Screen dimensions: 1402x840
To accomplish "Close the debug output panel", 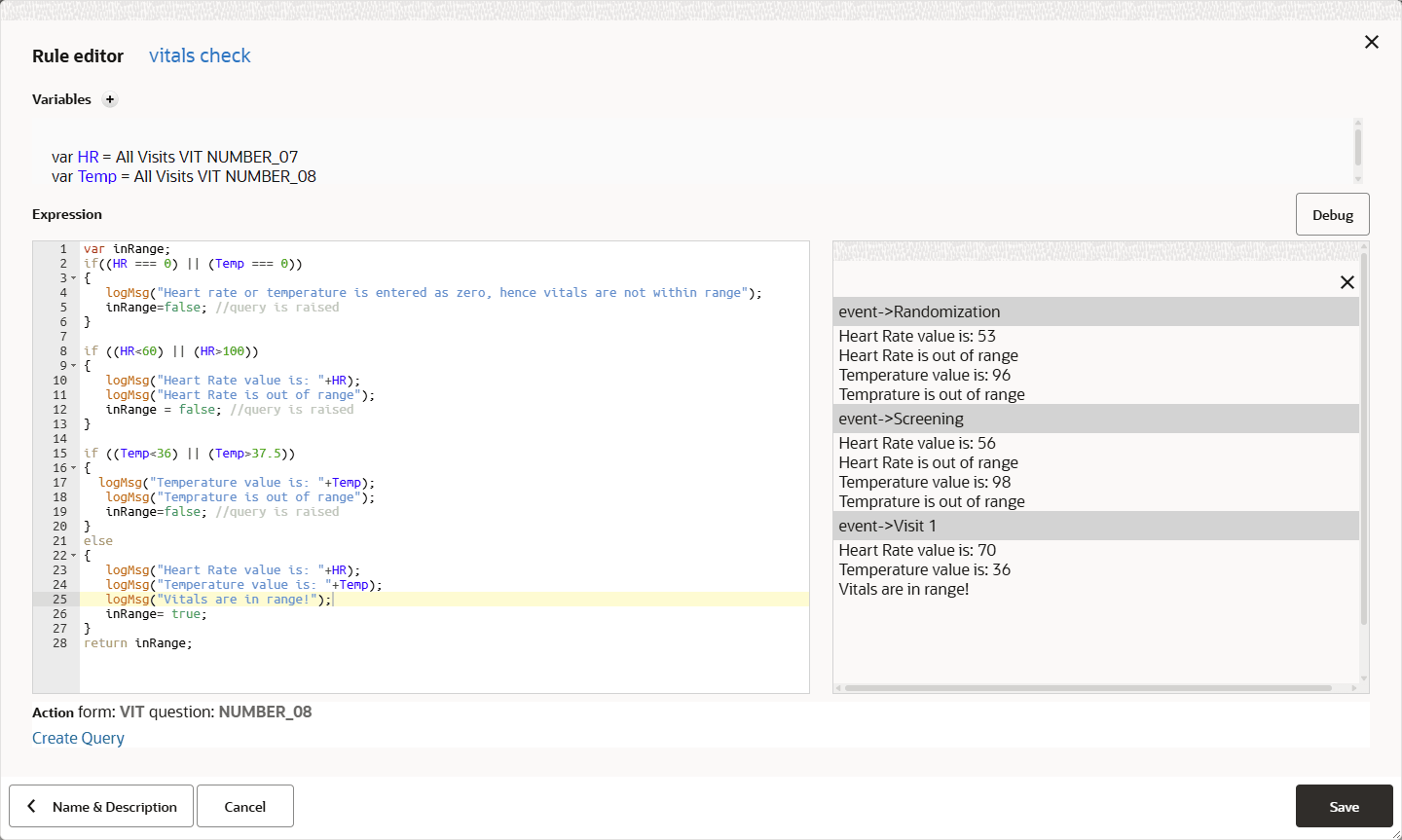I will pos(1347,282).
